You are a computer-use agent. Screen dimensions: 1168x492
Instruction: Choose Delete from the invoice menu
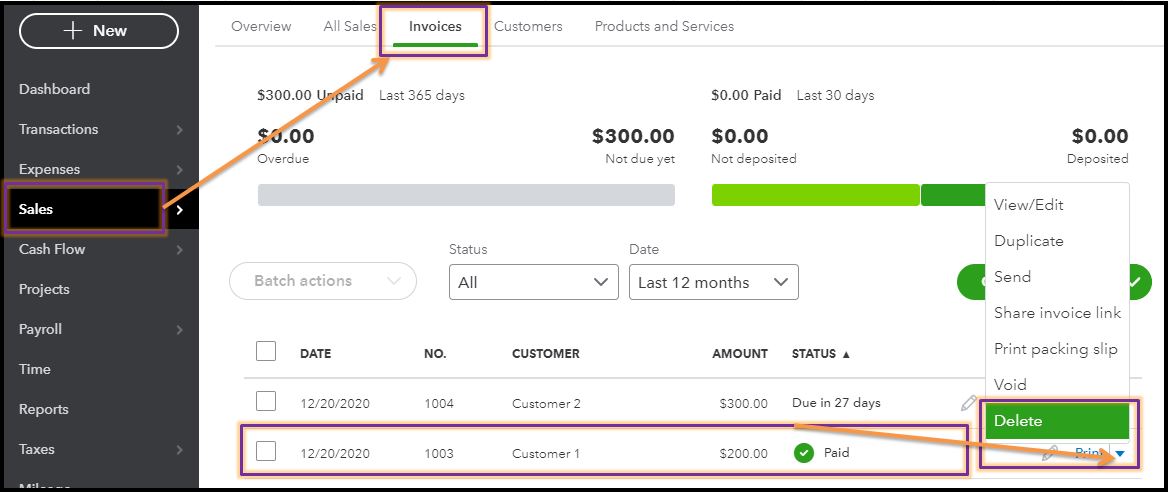[x=1055, y=421]
